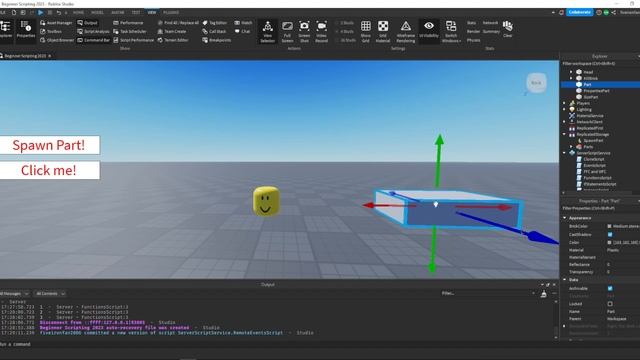The image size is (640, 360).
Task: Expand the Players service
Action: point(564,103)
